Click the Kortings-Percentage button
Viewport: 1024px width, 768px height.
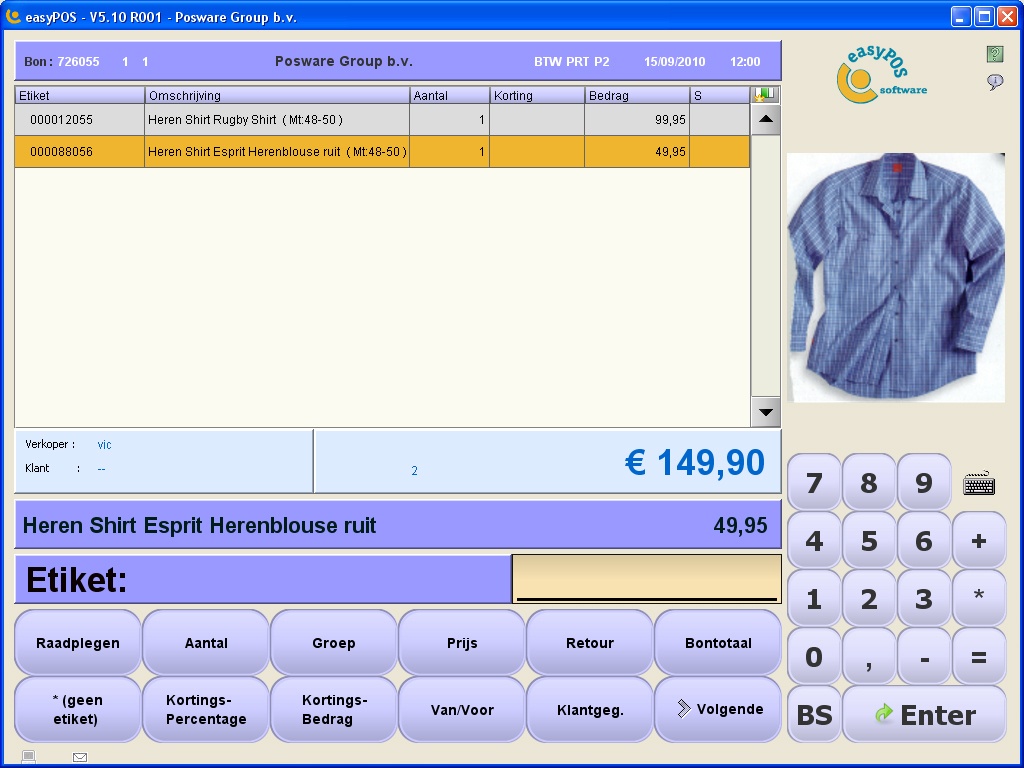tap(206, 709)
